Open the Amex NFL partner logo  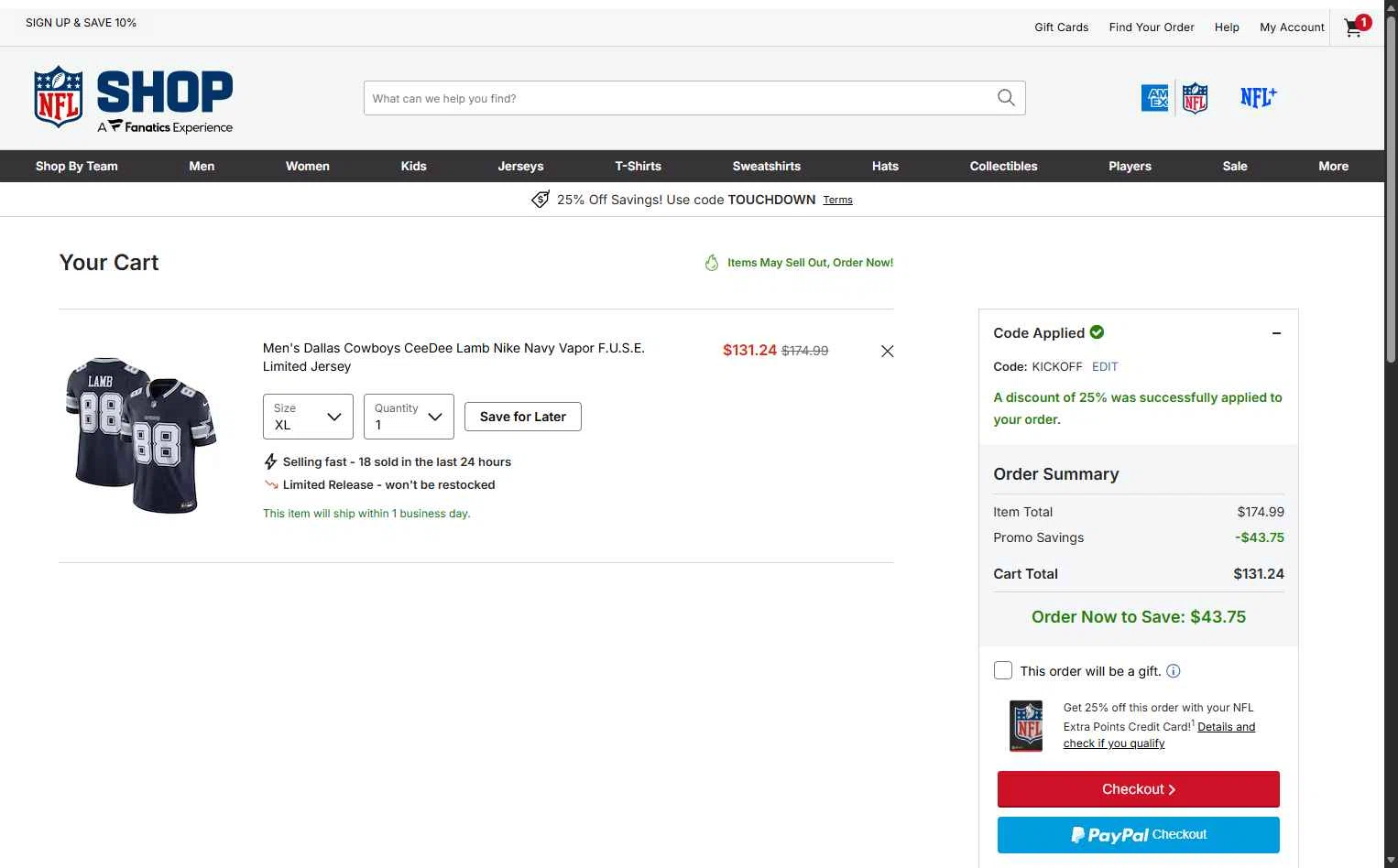tap(1174, 98)
